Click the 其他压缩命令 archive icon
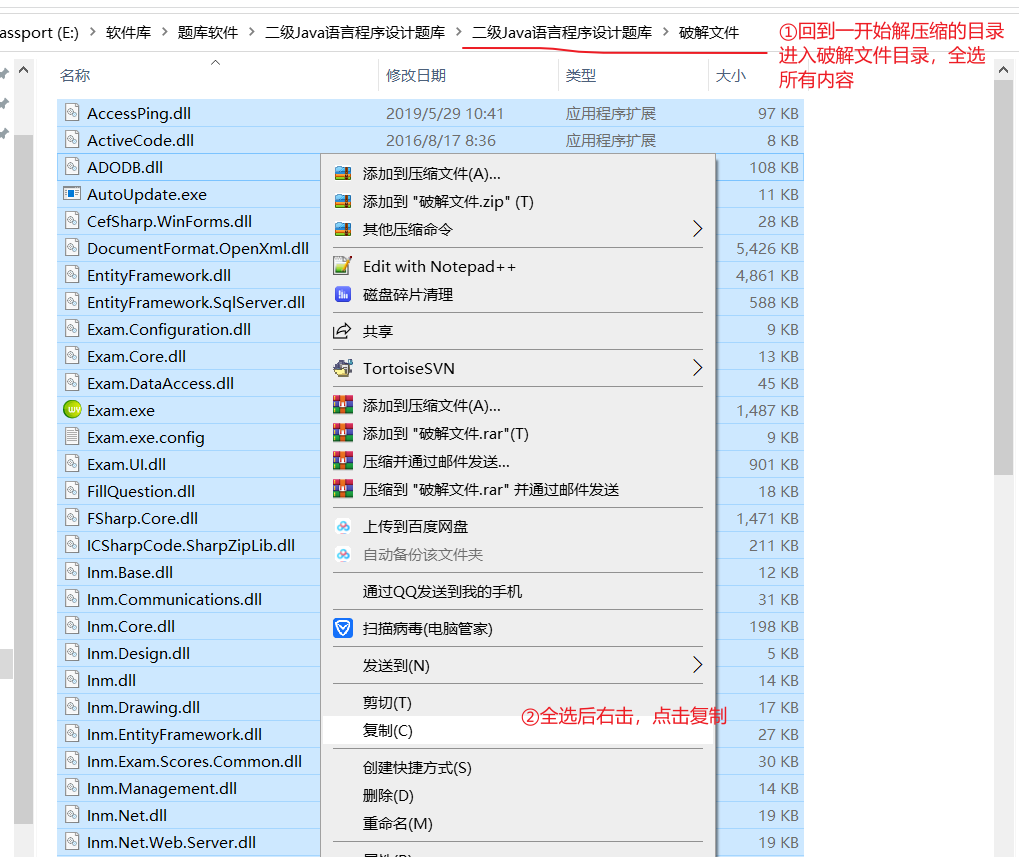 (342, 229)
